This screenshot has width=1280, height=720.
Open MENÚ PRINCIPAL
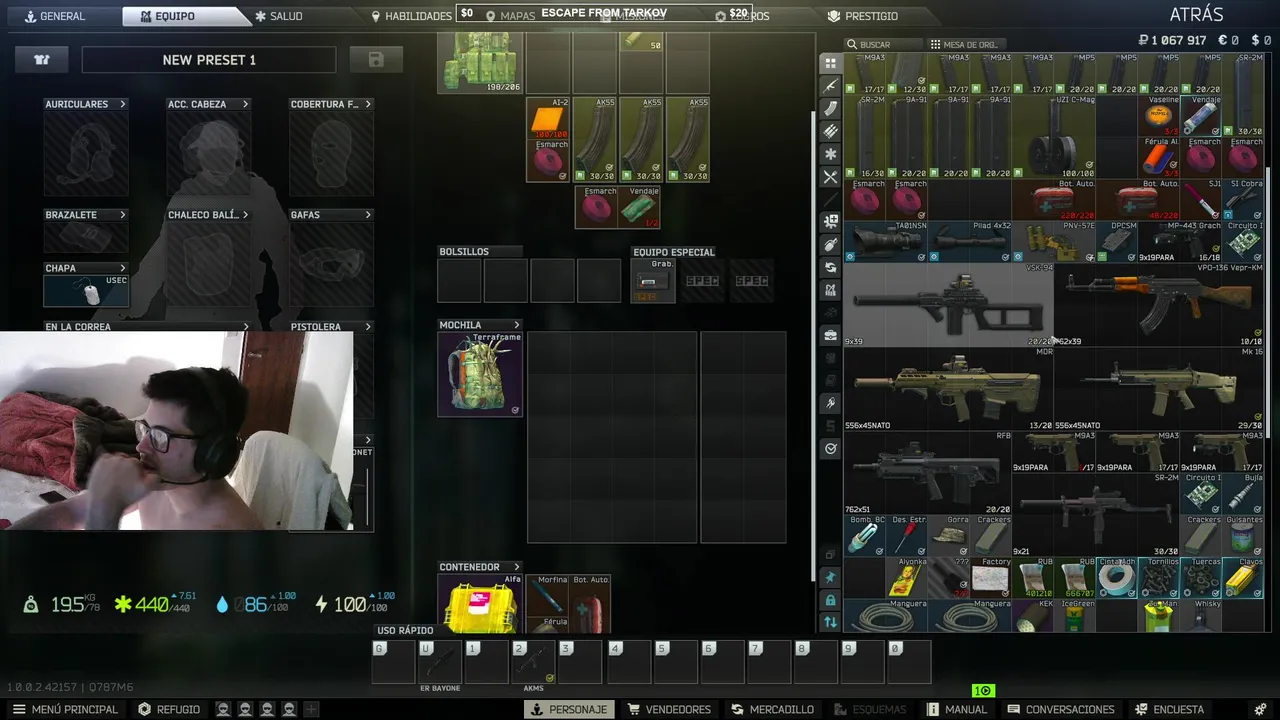pyautogui.click(x=65, y=709)
